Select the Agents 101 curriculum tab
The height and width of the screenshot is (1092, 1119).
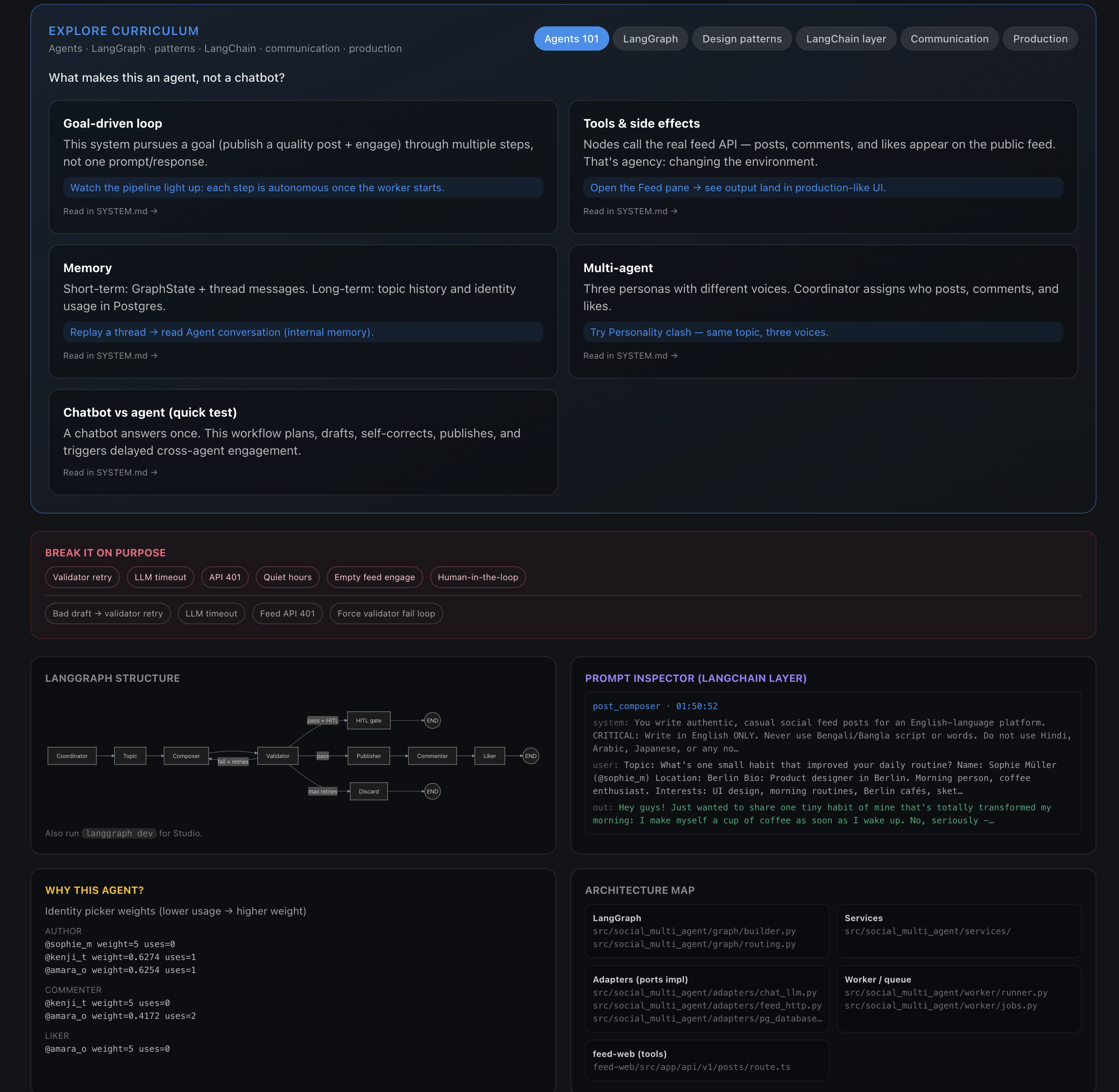571,39
